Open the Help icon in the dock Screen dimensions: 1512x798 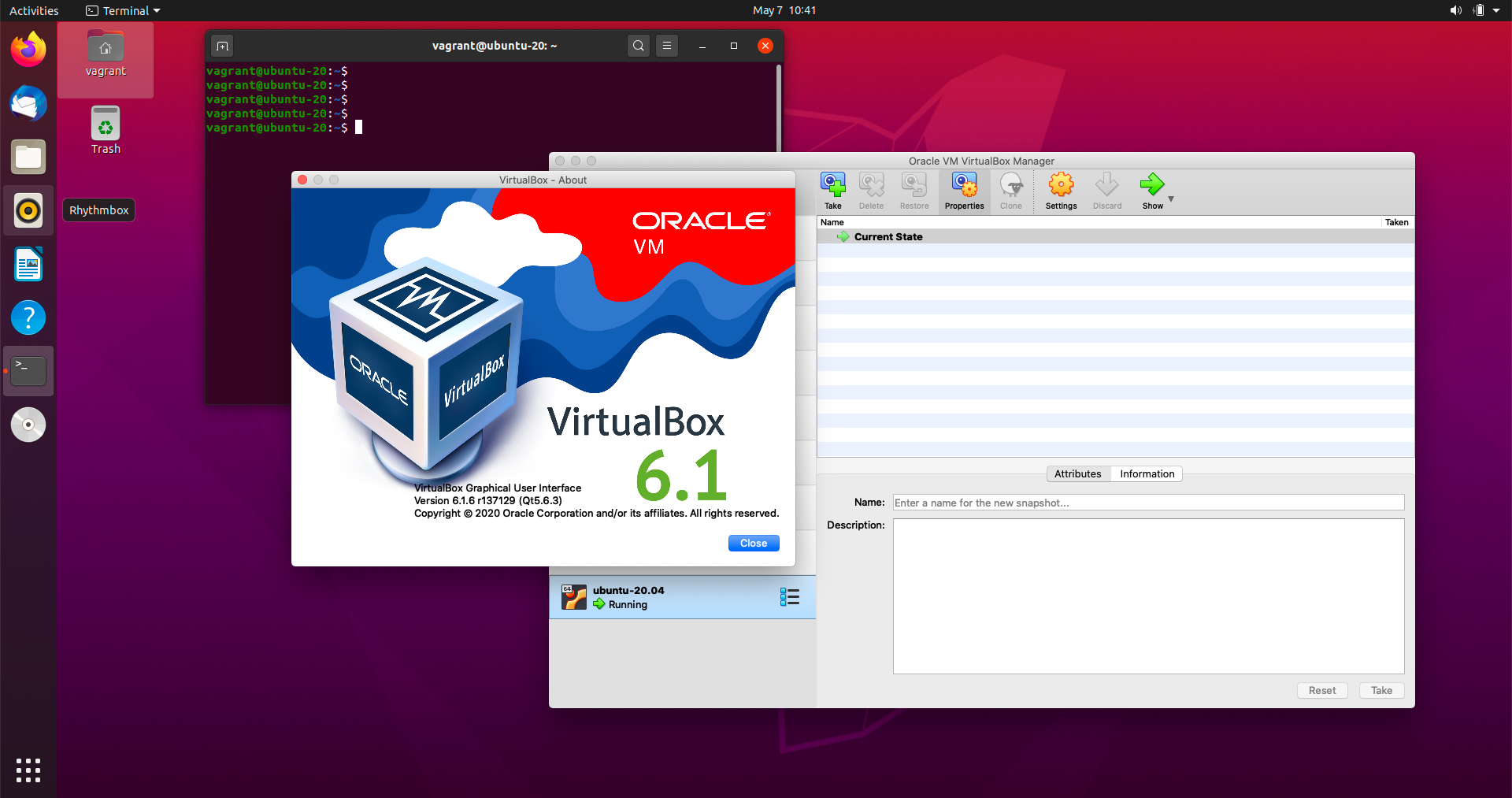(x=28, y=317)
